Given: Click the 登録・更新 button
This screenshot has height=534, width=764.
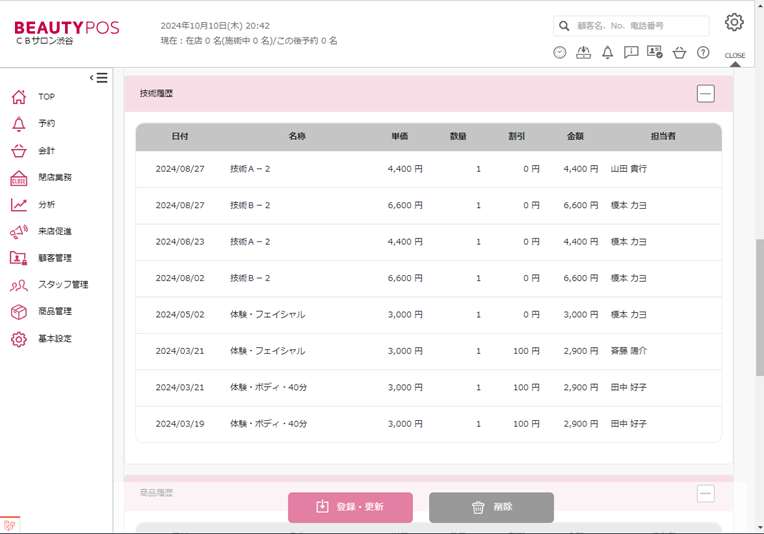Looking at the screenshot, I should [x=350, y=507].
